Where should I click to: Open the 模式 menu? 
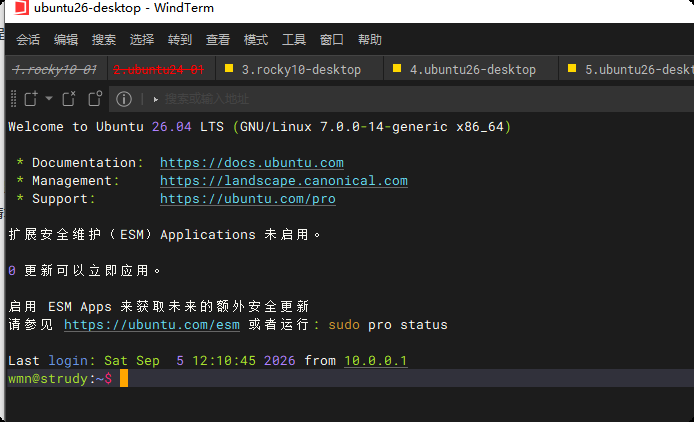pyautogui.click(x=256, y=40)
